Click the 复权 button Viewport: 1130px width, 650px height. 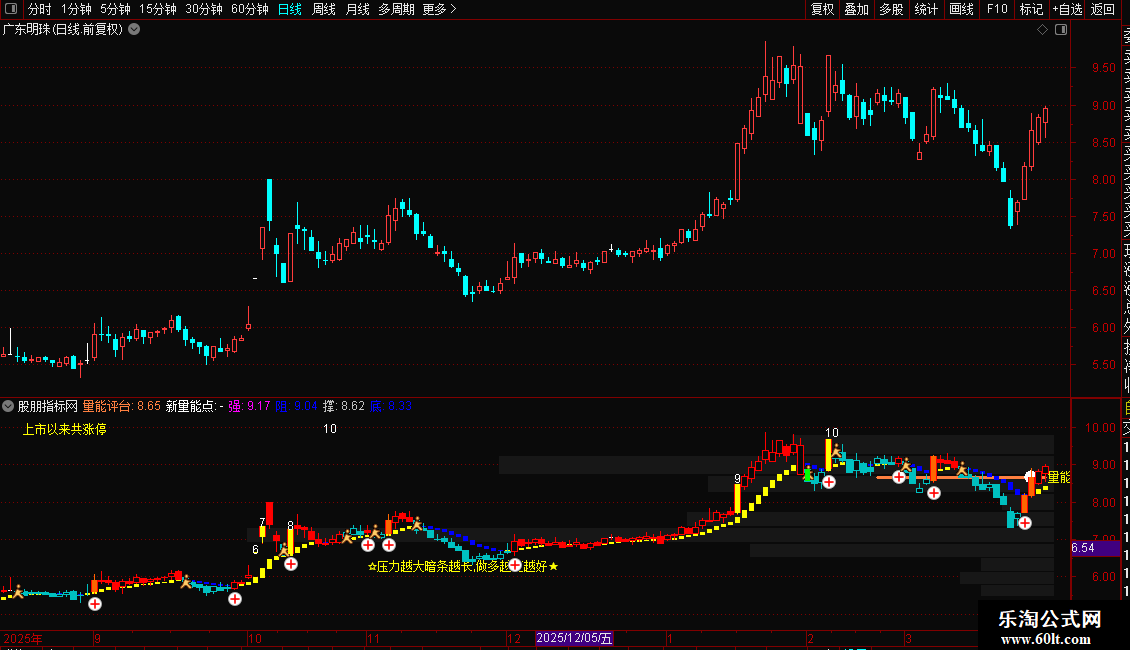822,9
